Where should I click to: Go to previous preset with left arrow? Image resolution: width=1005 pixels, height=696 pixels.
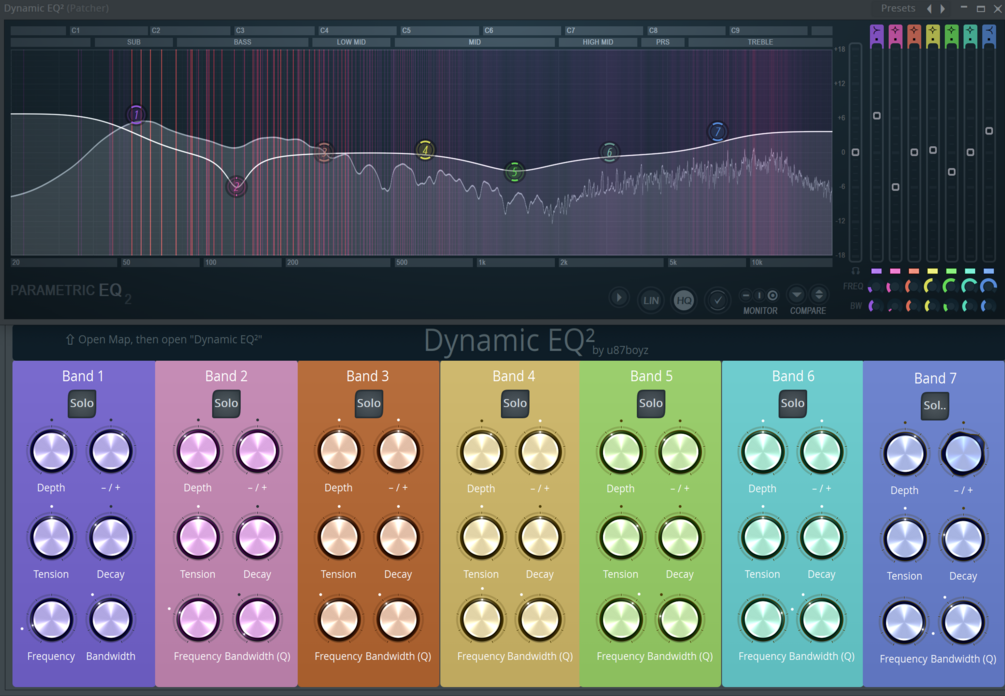[929, 8]
